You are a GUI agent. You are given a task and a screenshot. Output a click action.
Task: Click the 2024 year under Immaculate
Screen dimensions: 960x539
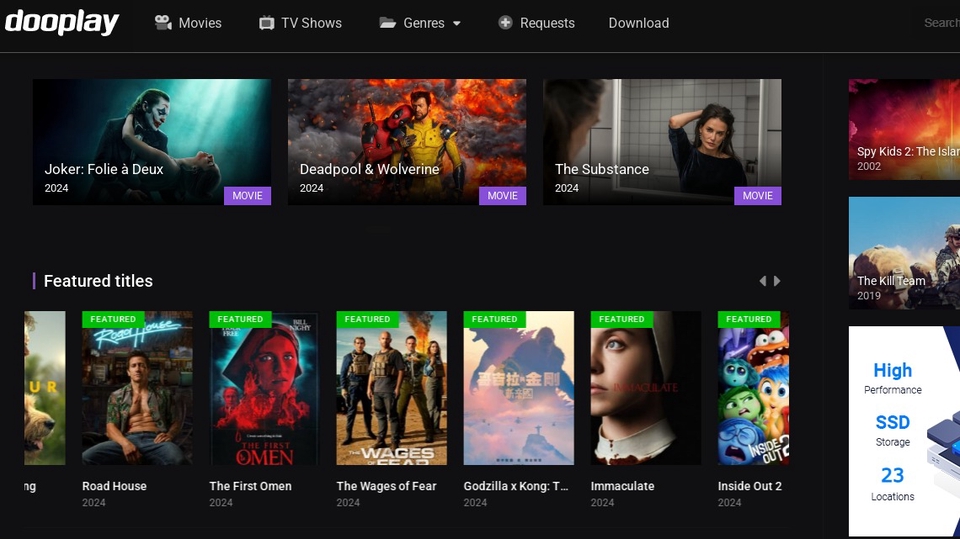[602, 502]
